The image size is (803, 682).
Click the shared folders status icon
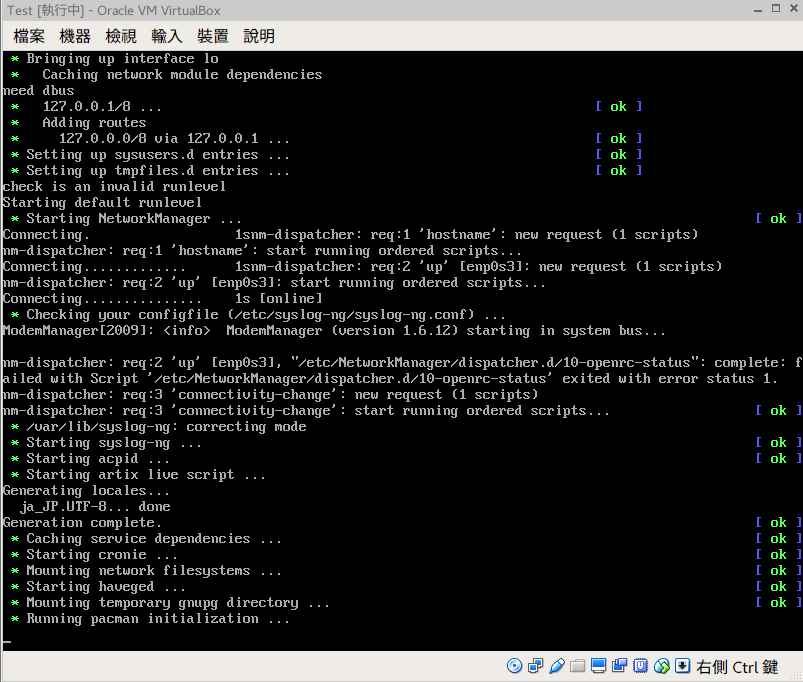(577, 666)
